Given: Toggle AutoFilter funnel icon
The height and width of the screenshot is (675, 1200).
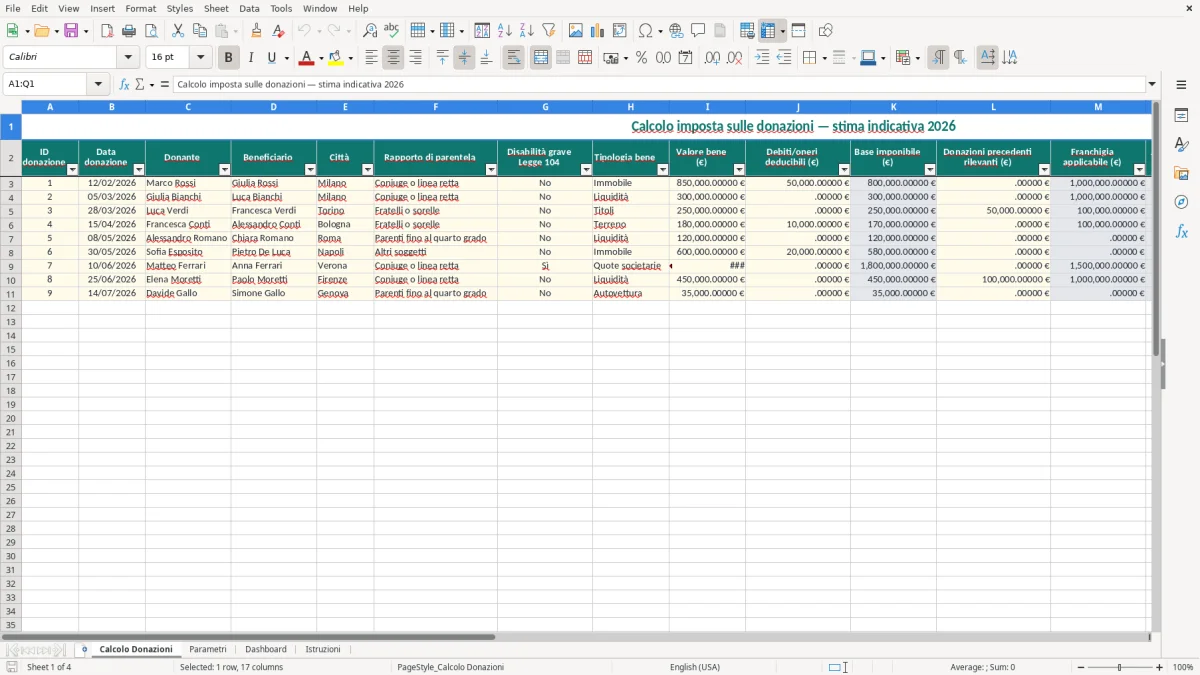Looking at the screenshot, I should click(x=548, y=31).
